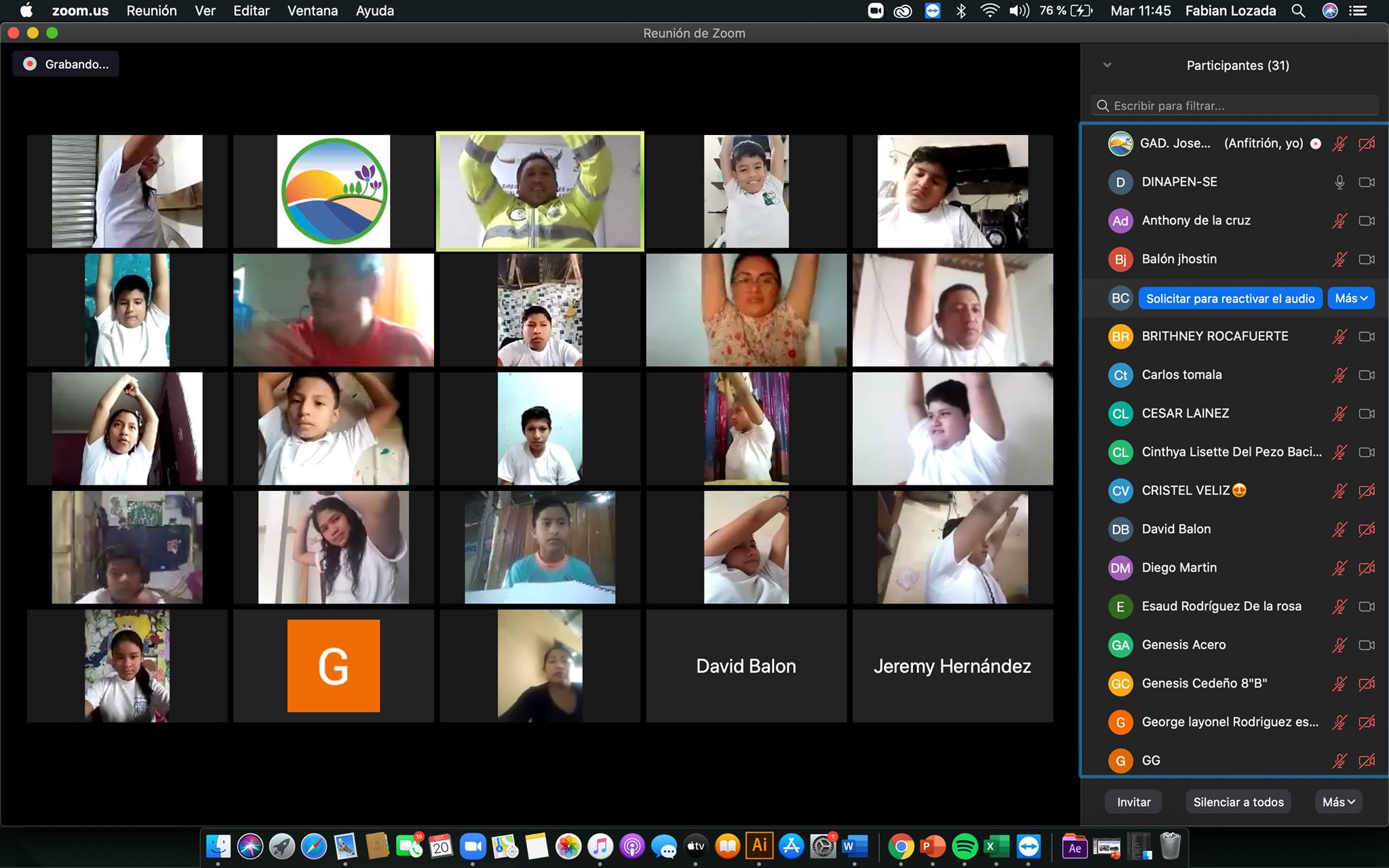Select the highlighted speaker video in yellow jacket
This screenshot has width=1389, height=868.
coord(540,191)
